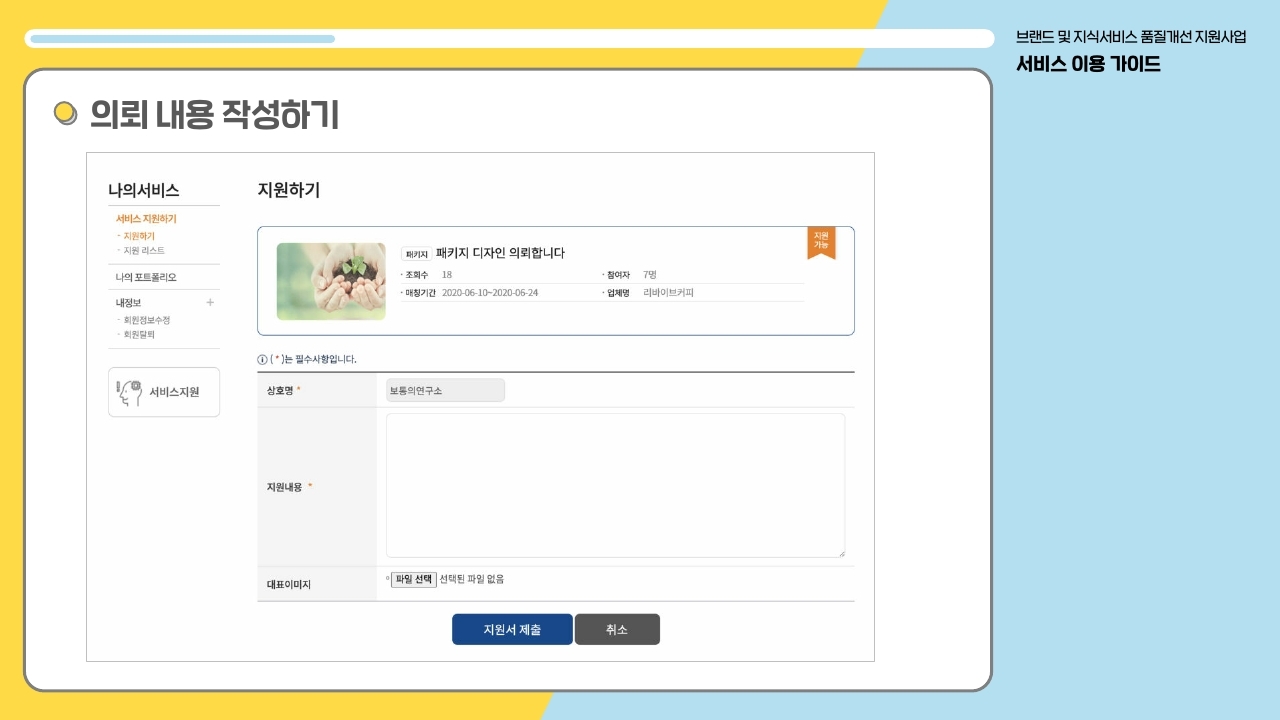Open the 패키지 디자인 의뢰합니다 project title
Image resolution: width=1280 pixels, height=720 pixels.
pyautogui.click(x=500, y=253)
